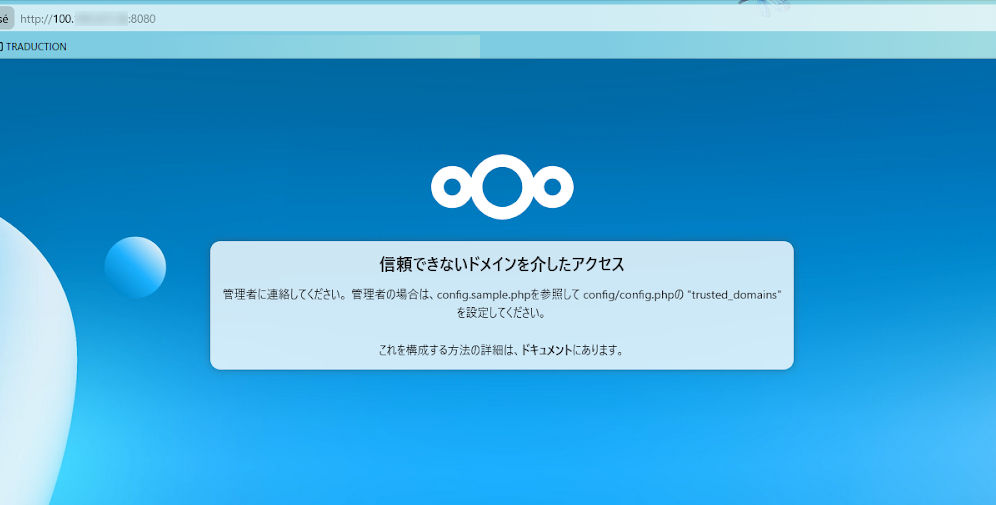Viewport: 996px width, 505px height.
Task: Click the right circle of Nextcloud logo
Action: (553, 186)
